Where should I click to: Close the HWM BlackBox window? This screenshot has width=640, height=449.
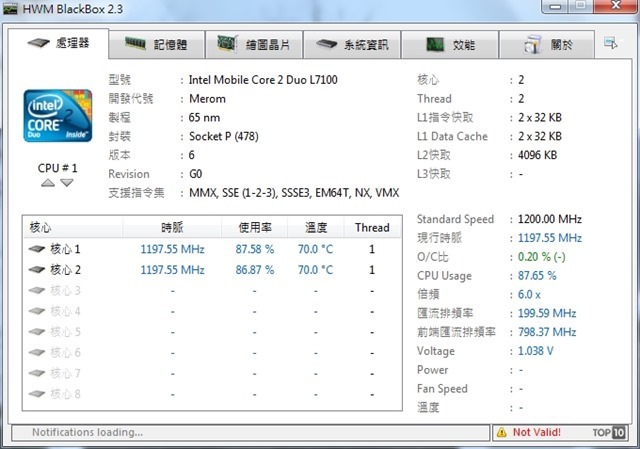point(616,5)
